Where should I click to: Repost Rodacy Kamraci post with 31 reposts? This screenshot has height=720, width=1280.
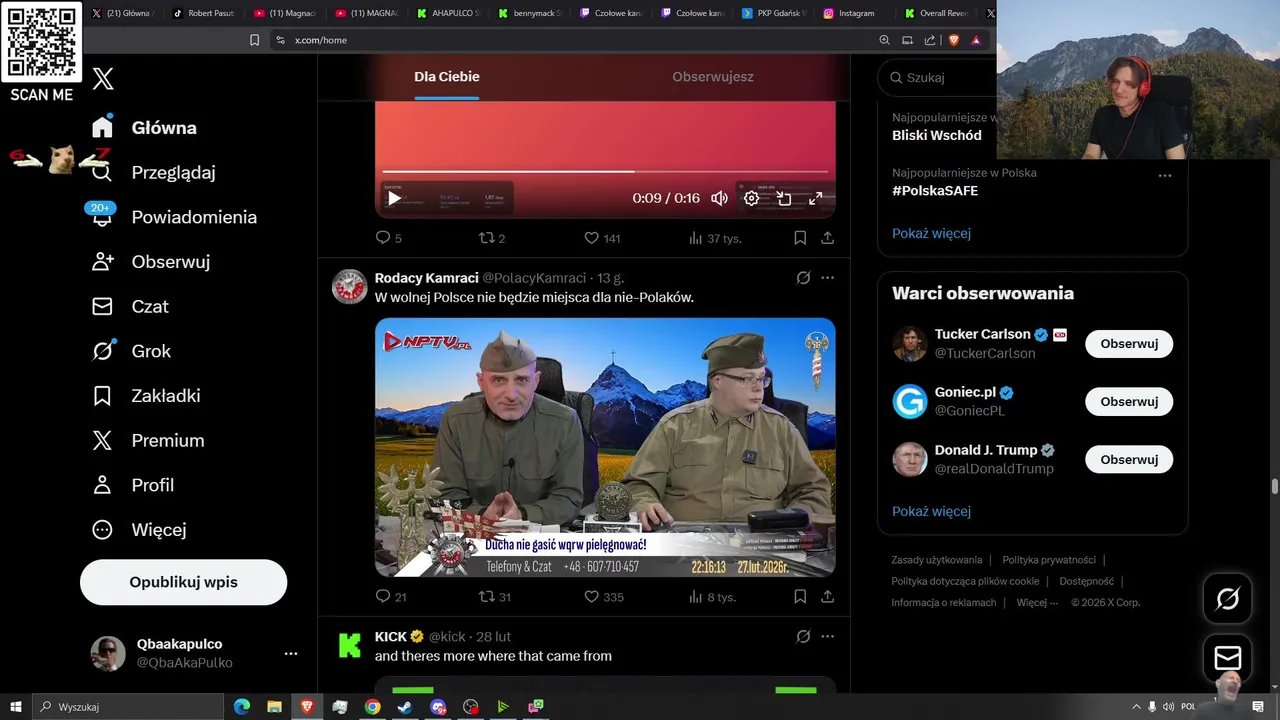(x=495, y=597)
